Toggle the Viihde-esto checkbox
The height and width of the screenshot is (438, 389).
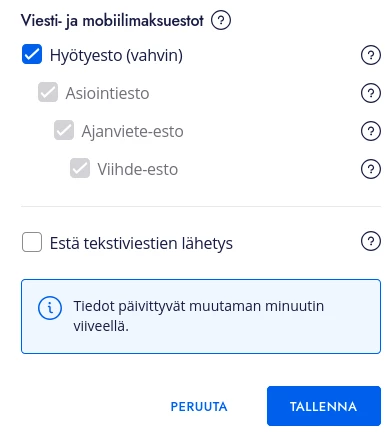(80, 168)
